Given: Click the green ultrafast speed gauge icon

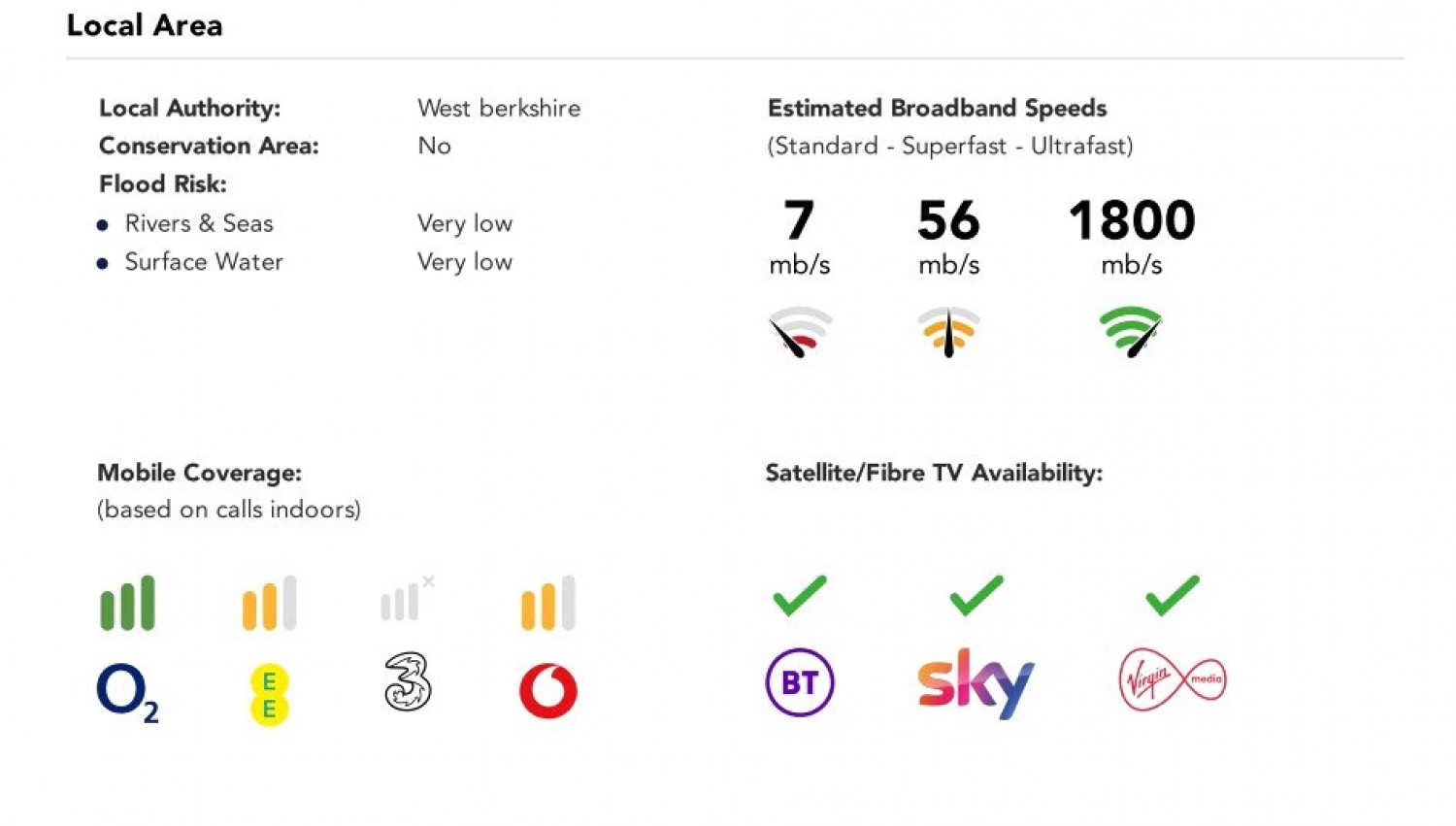Looking at the screenshot, I should (1131, 332).
